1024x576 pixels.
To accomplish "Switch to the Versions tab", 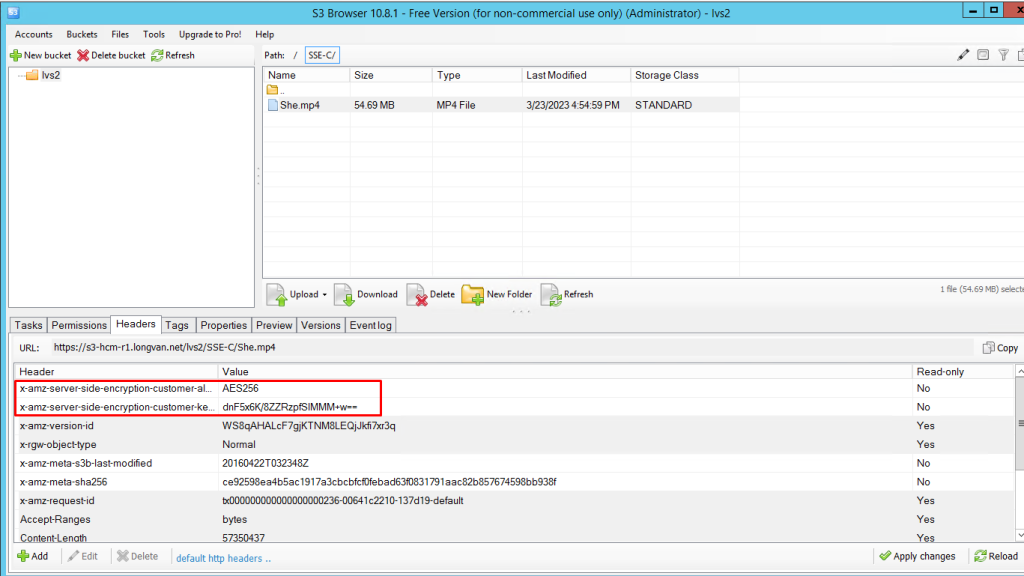I will click(321, 325).
